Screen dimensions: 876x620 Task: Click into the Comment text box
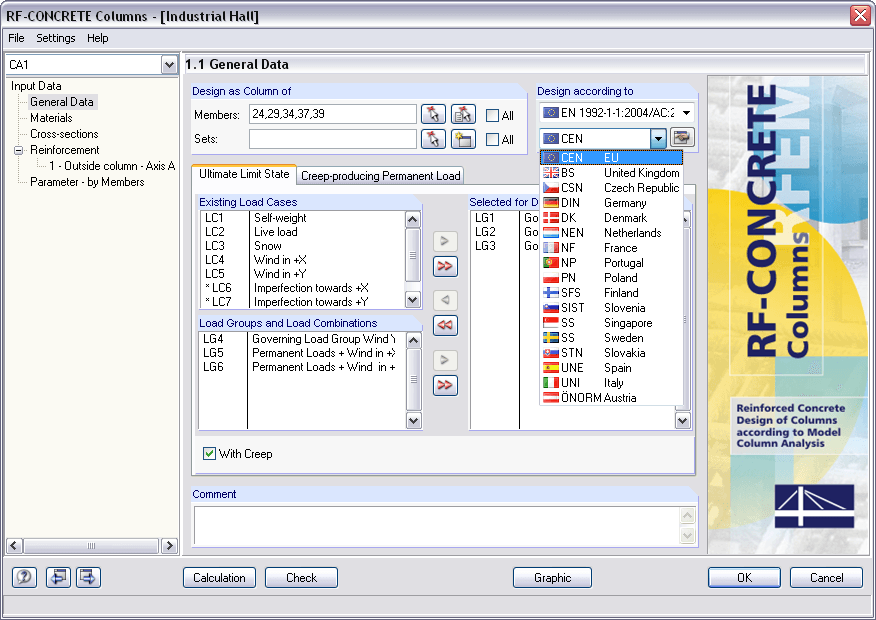[437, 526]
